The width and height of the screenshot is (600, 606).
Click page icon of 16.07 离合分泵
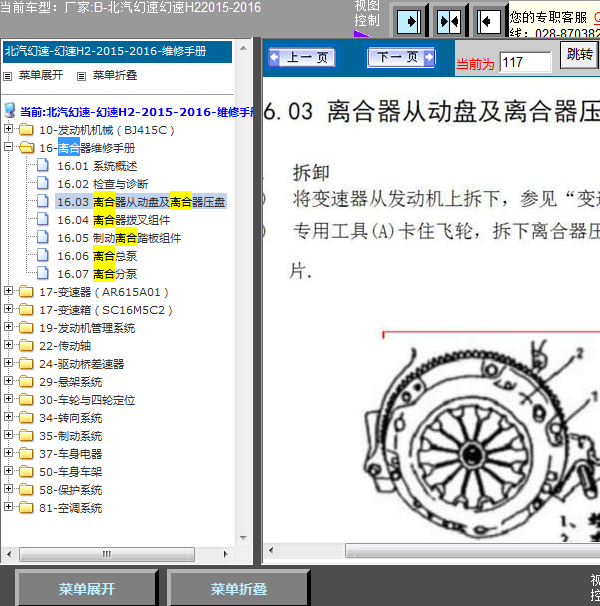pyautogui.click(x=43, y=273)
